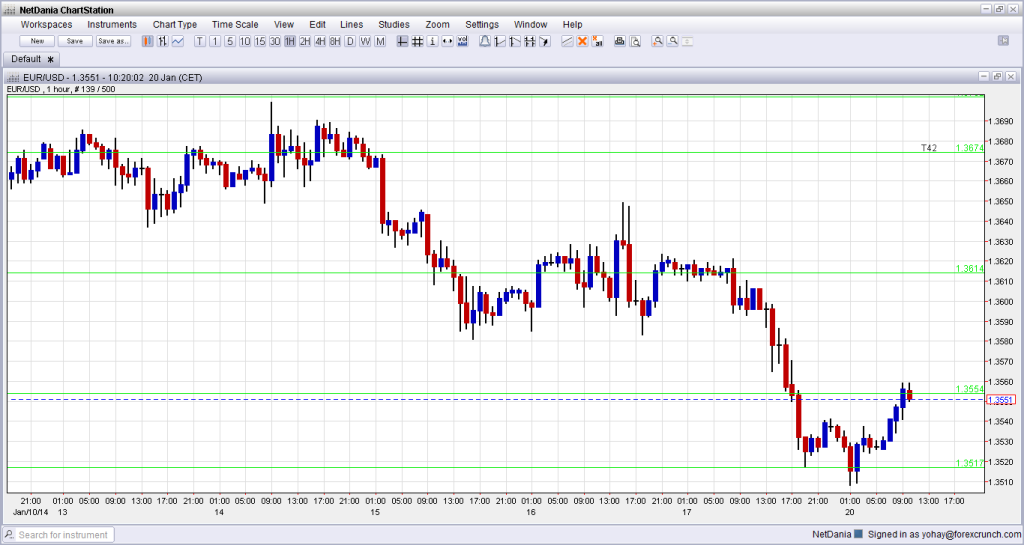The image size is (1024, 545).
Task: Open the Help menu
Action: (x=572, y=24)
